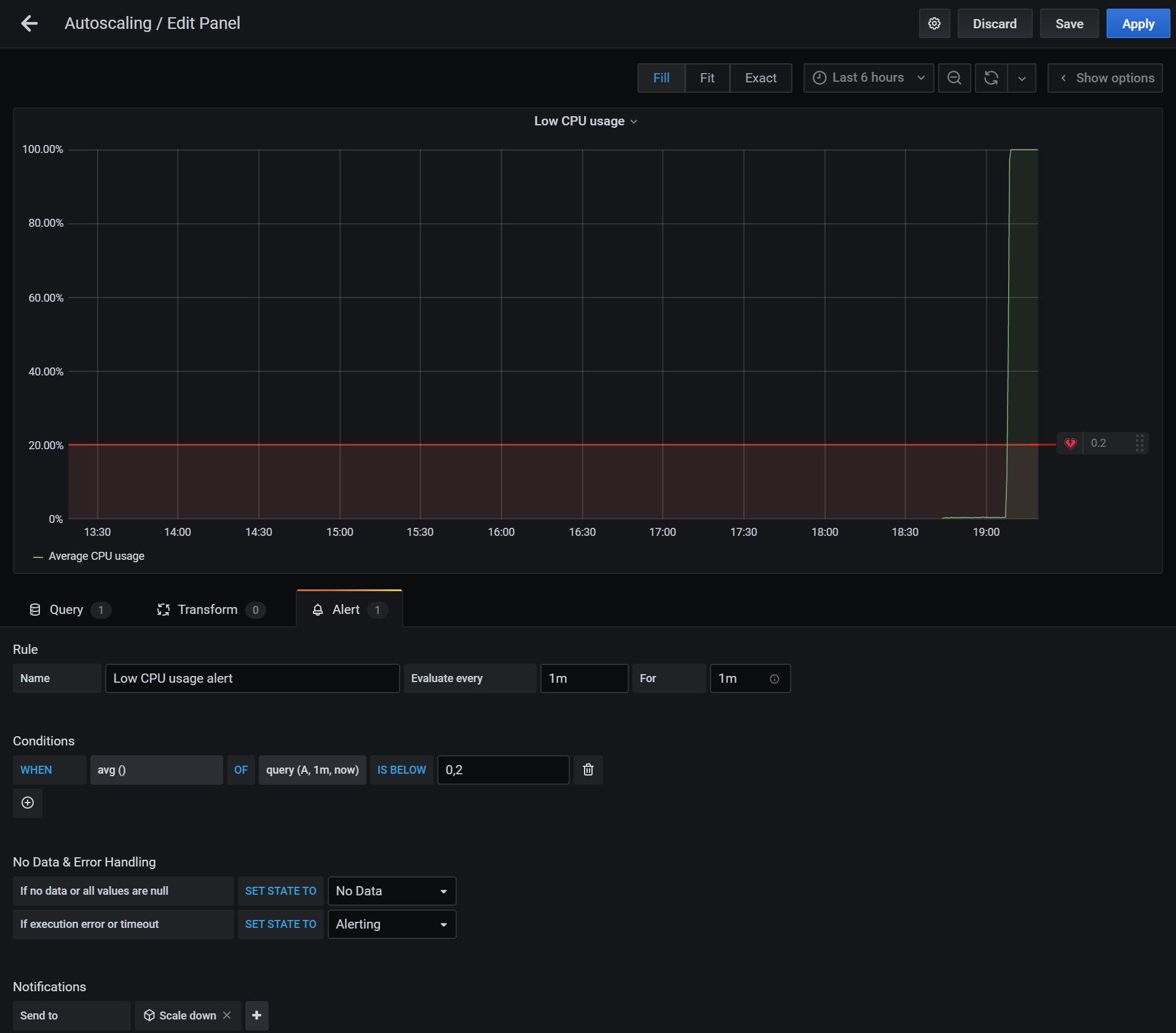Open dashboard settings gear icon

click(x=934, y=23)
